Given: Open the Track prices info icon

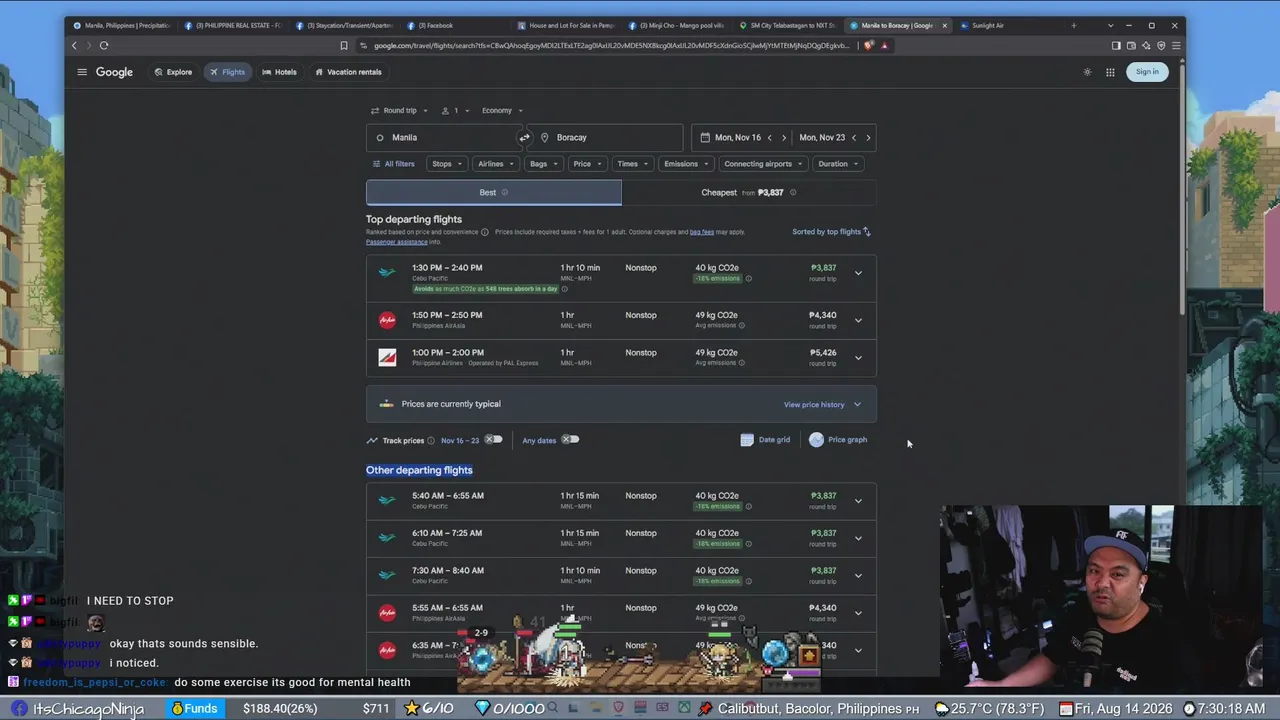Looking at the screenshot, I should [x=431, y=440].
